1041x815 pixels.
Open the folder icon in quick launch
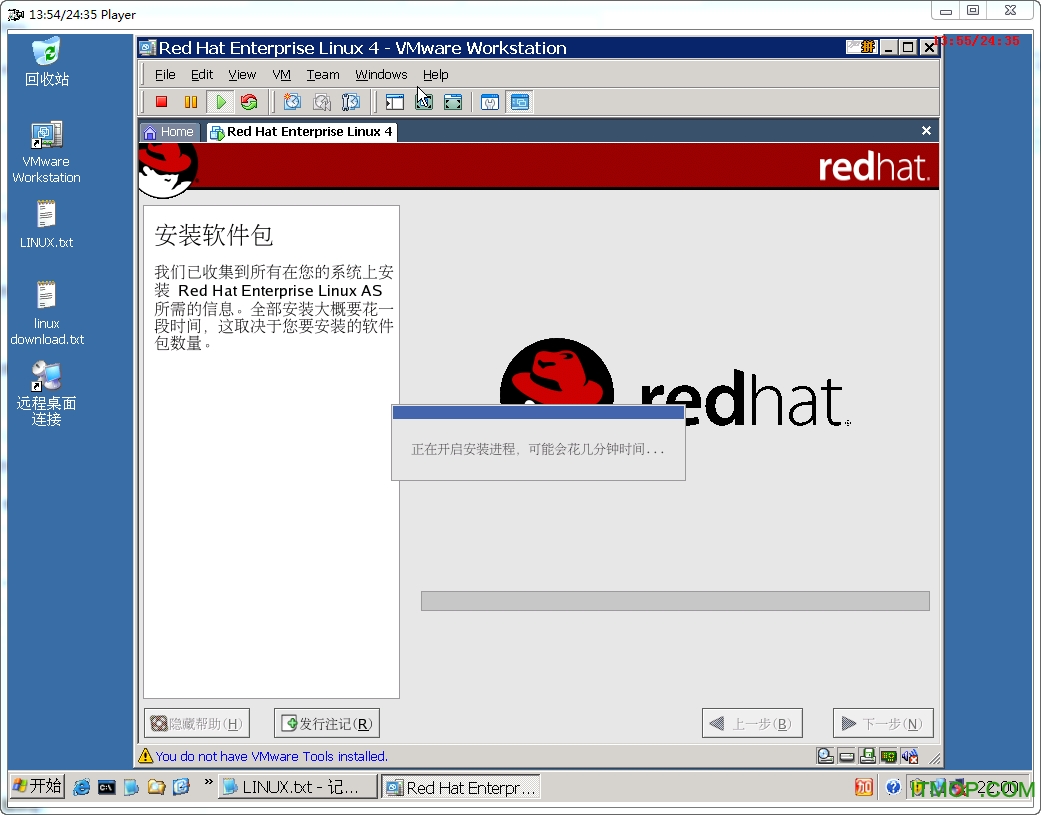click(x=156, y=787)
